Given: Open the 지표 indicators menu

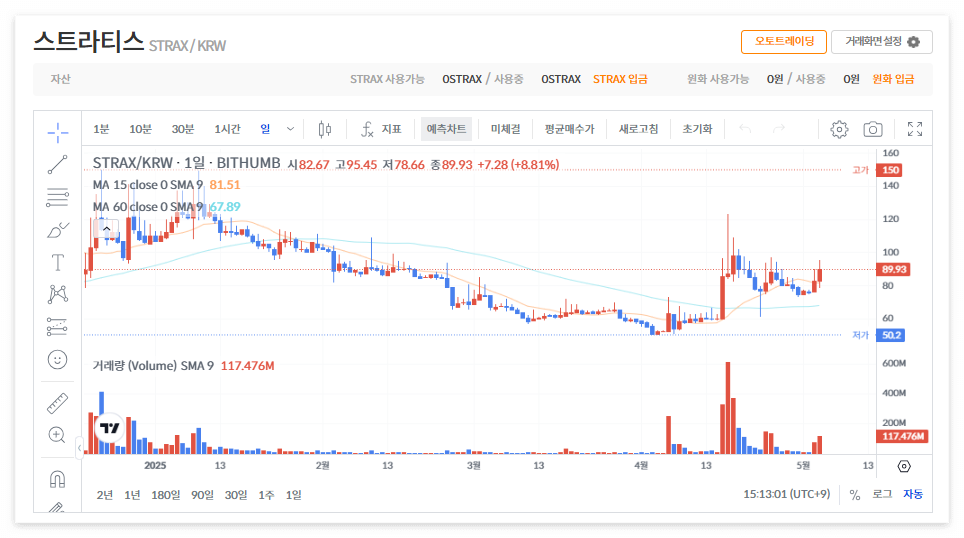Looking at the screenshot, I should [381, 129].
